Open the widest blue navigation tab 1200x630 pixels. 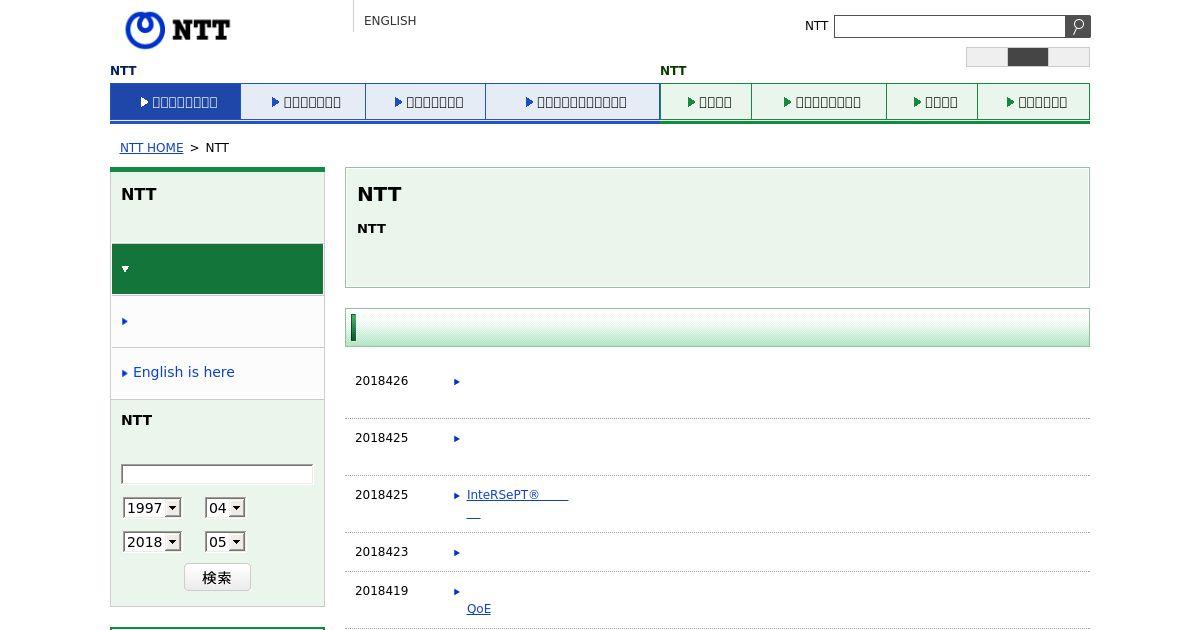[x=573, y=102]
